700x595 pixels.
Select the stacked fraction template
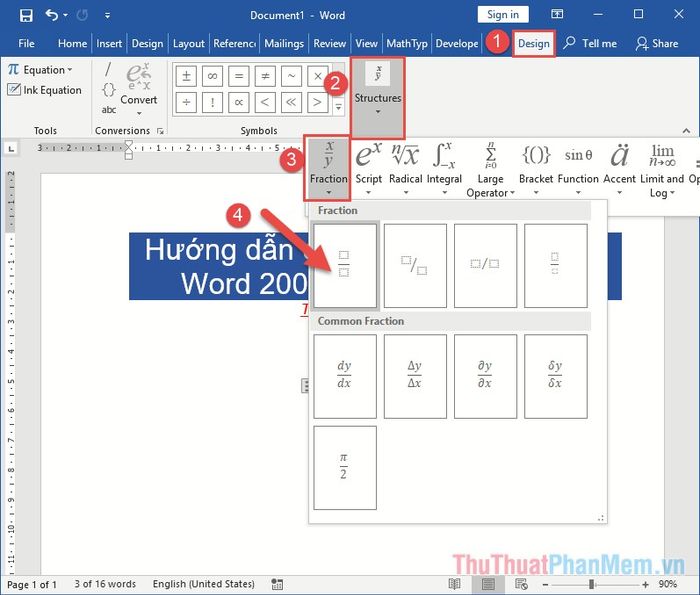345,265
